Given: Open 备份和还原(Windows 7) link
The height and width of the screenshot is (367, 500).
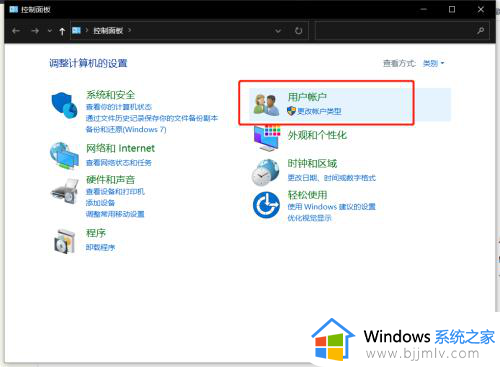Looking at the screenshot, I should click(126, 129).
